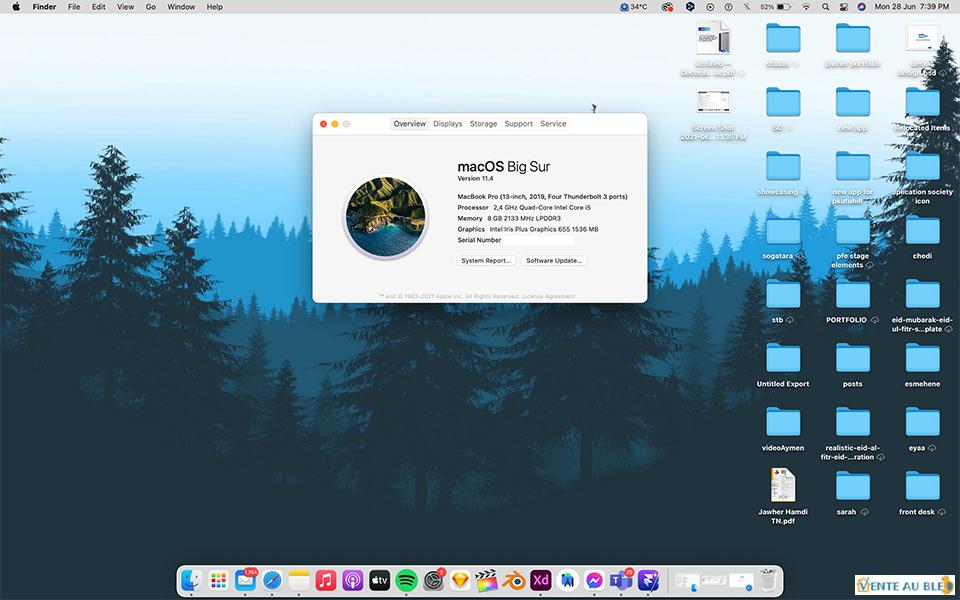Image resolution: width=960 pixels, height=600 pixels.
Task: Click the 34°C temperature menu bar item
Action: [x=634, y=7]
